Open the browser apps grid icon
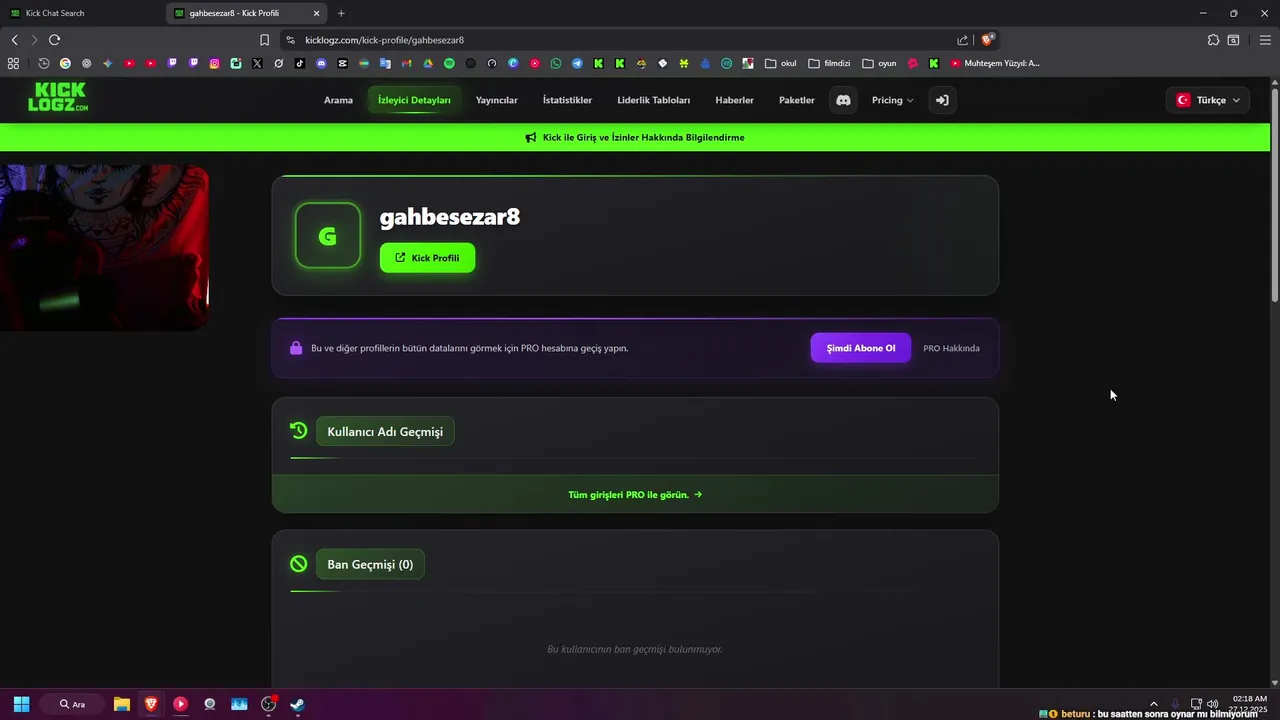The height and width of the screenshot is (720, 1280). (x=13, y=63)
